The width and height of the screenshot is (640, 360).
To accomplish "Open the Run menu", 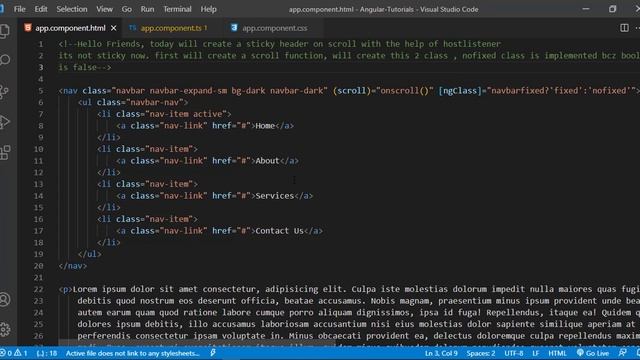I will click(x=147, y=9).
